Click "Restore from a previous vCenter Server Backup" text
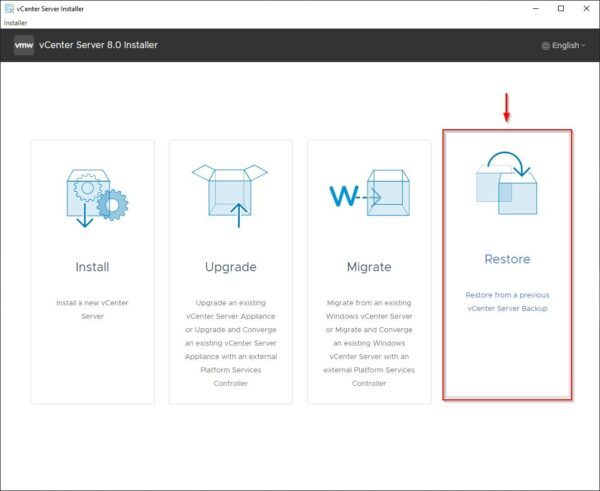Image resolution: width=600 pixels, height=491 pixels. point(507,301)
